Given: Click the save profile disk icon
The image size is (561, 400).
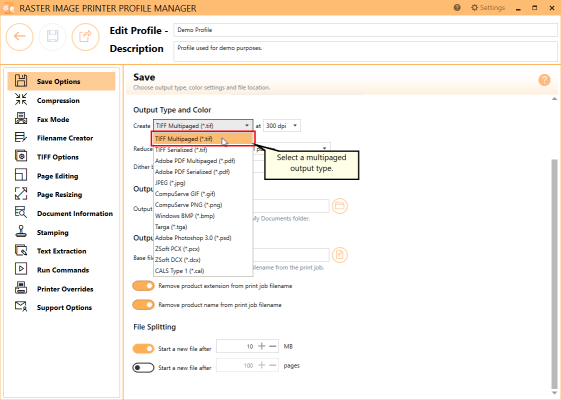Looking at the screenshot, I should pos(52,36).
